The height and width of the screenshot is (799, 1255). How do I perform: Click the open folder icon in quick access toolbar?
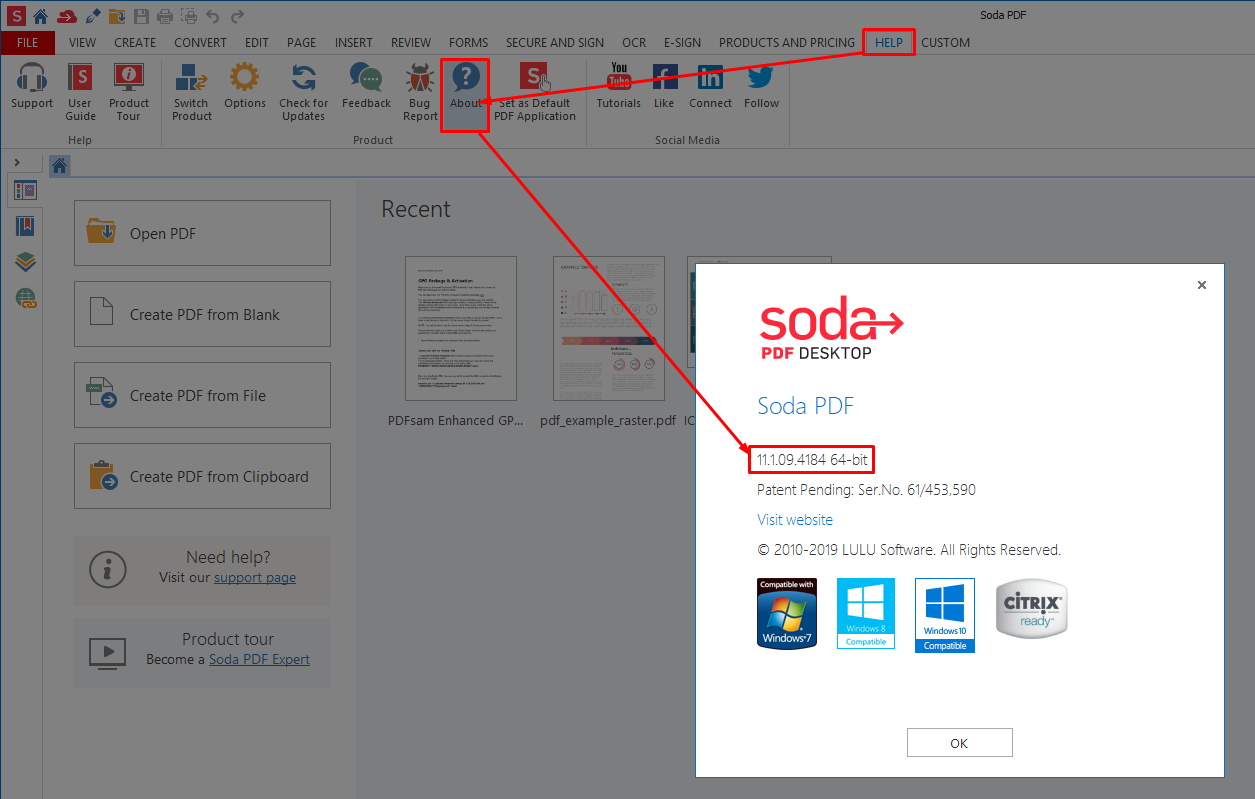click(x=117, y=15)
